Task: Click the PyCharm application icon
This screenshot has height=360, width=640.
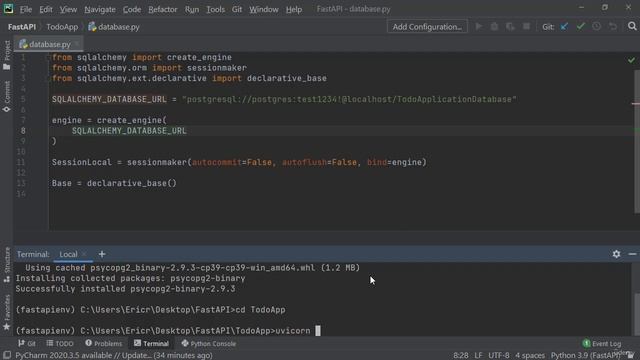Action: (8, 9)
